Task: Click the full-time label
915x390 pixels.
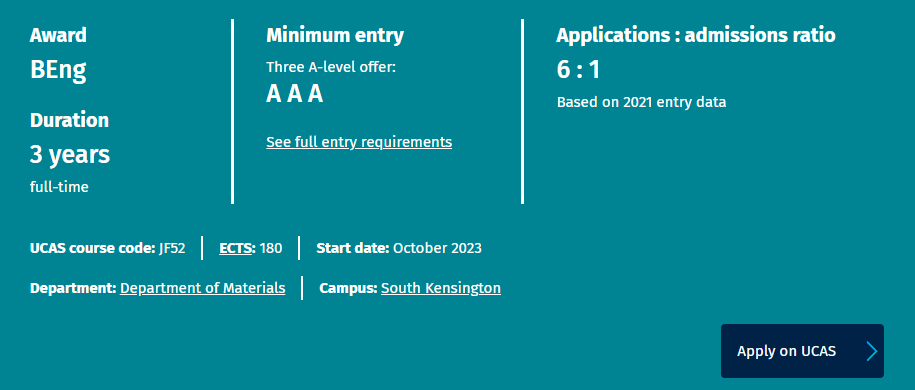Action: [x=59, y=187]
